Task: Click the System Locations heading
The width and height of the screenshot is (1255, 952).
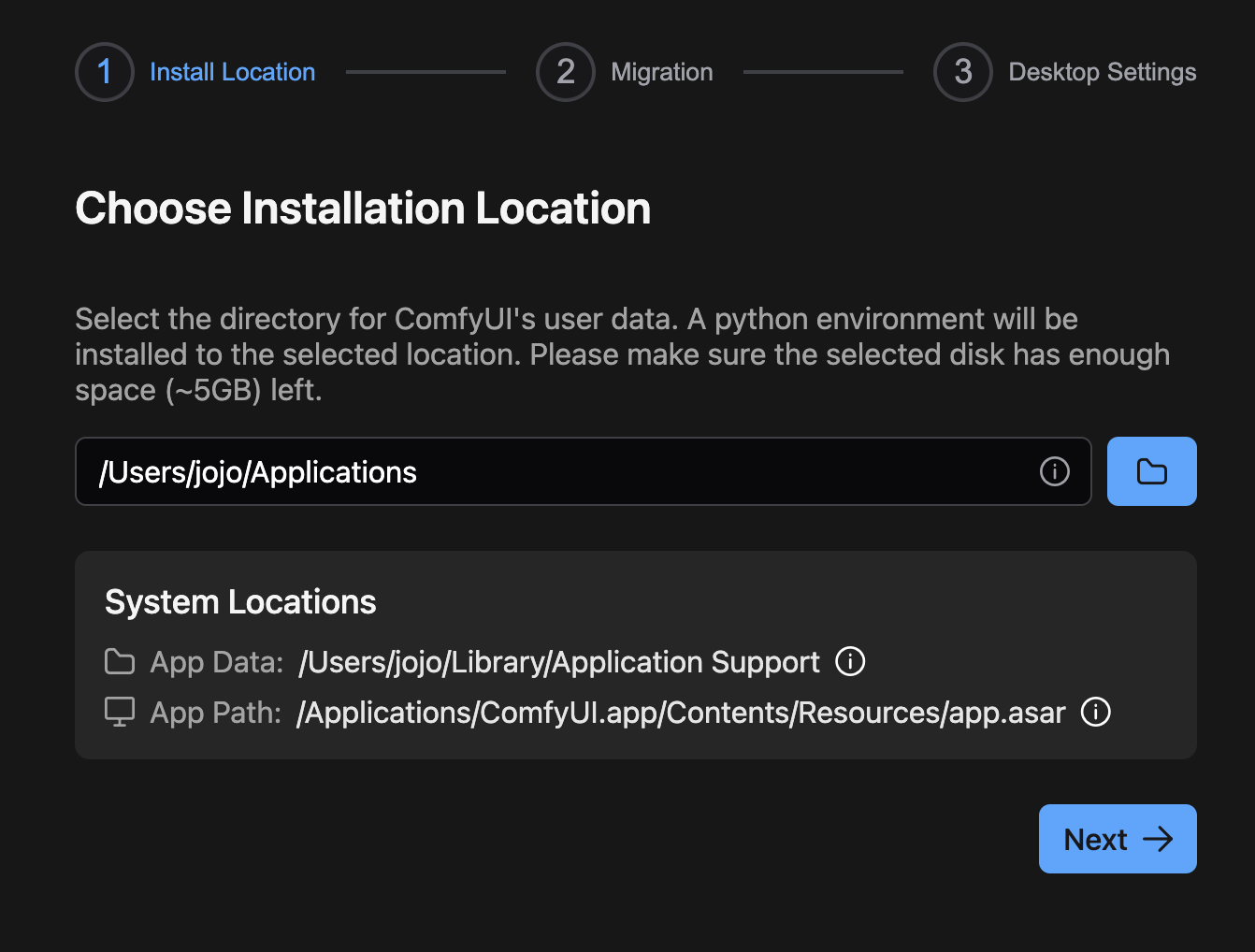Action: 240,602
